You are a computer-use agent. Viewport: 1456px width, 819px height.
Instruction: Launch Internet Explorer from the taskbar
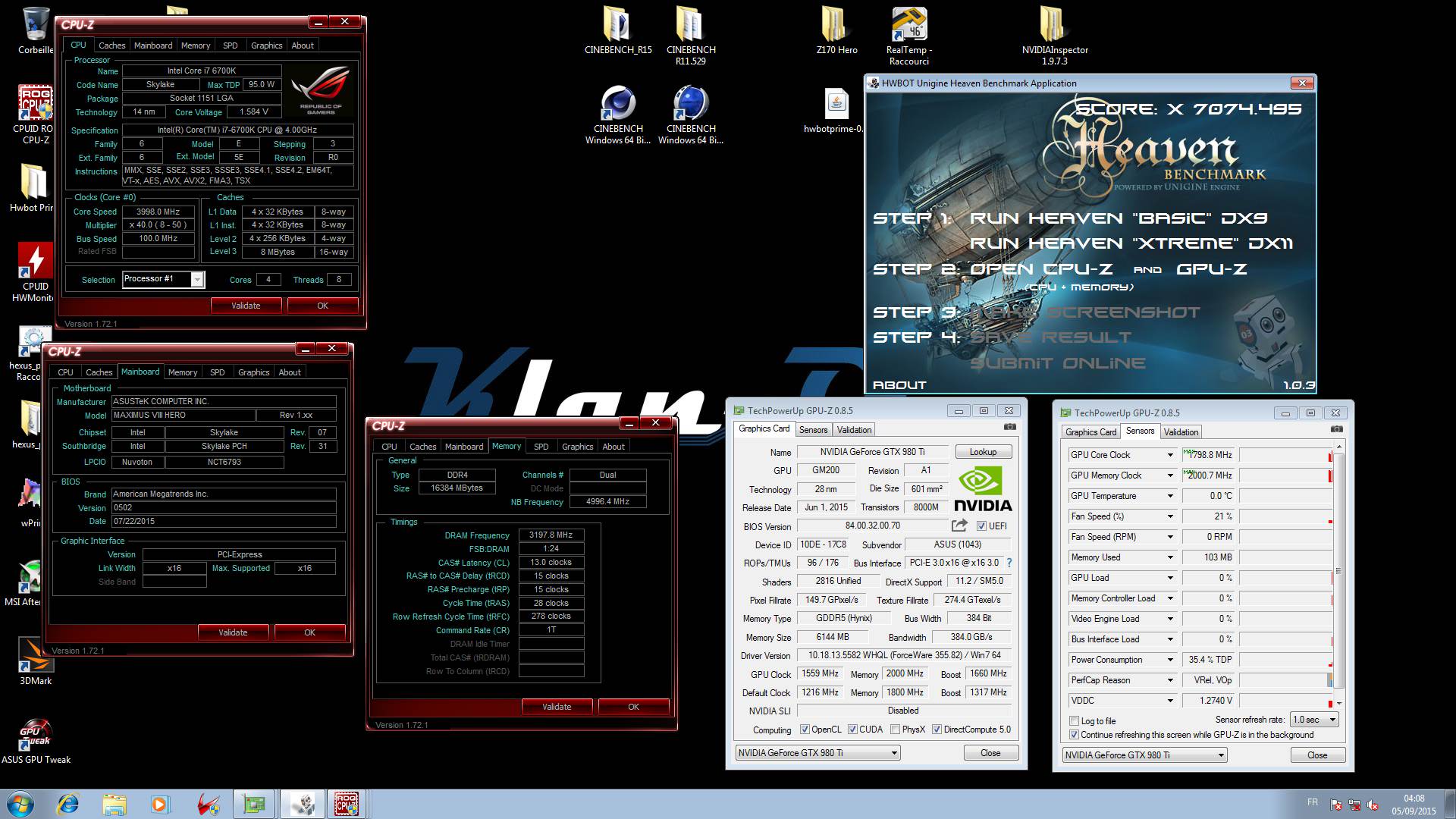pyautogui.click(x=68, y=804)
